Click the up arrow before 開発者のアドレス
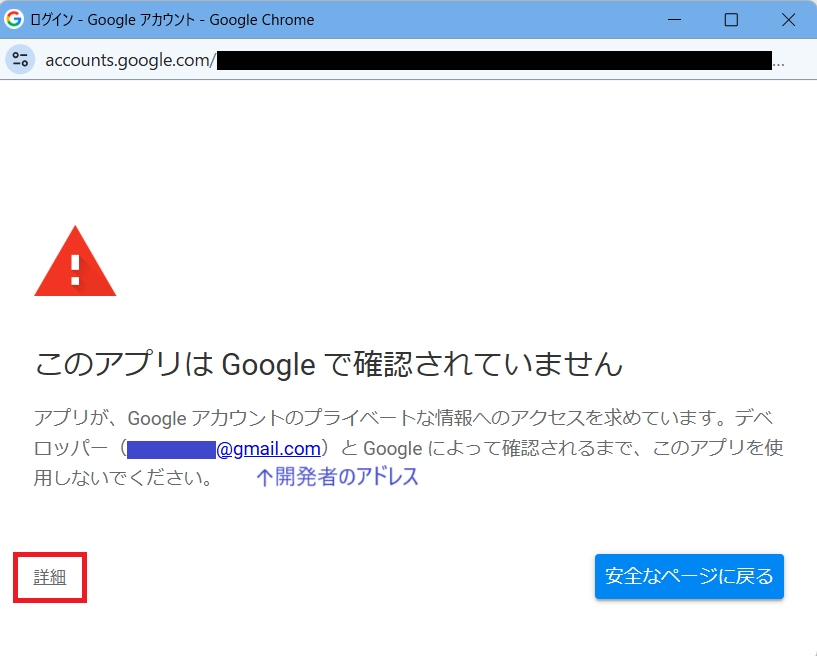Image resolution: width=817 pixels, height=656 pixels. point(264,478)
